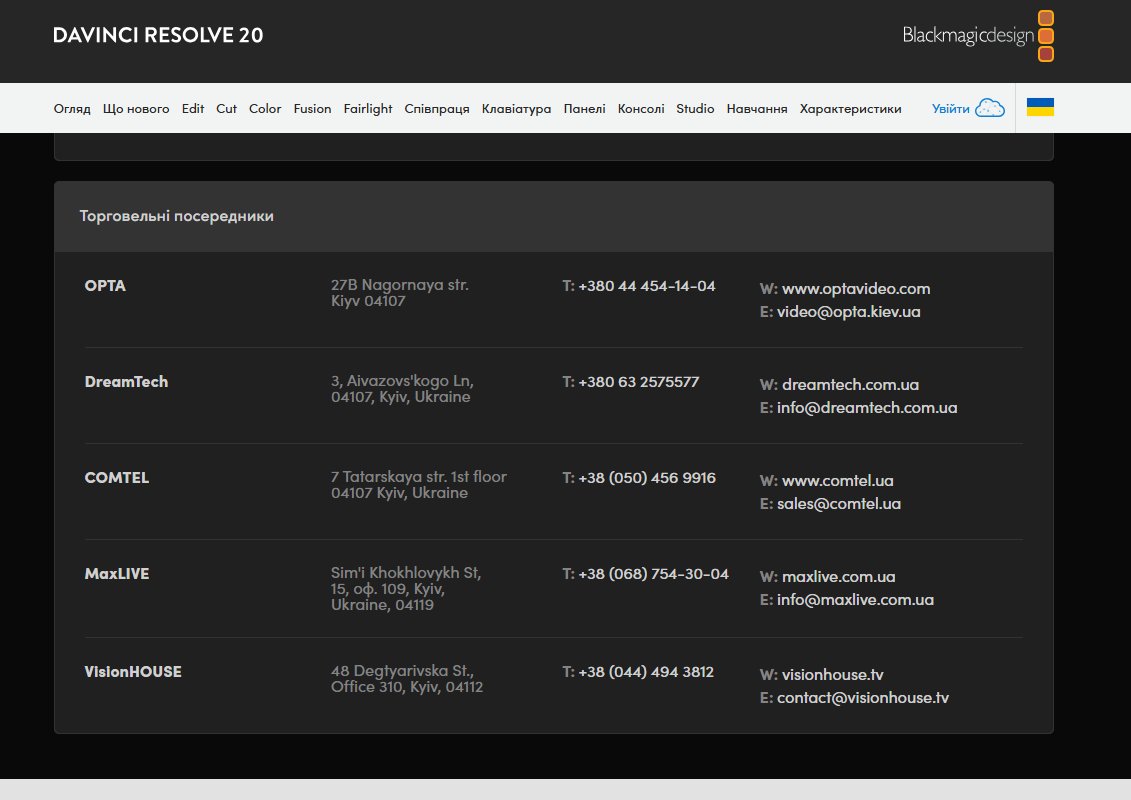Select the COMTEL reseller name
The image size is (1131, 800).
pyautogui.click(x=117, y=478)
